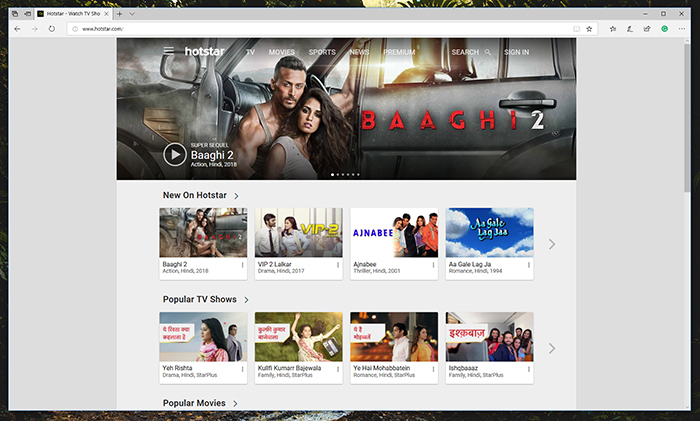The width and height of the screenshot is (700, 421).
Task: Expand the New On Hotstar chevron
Action: (236, 196)
